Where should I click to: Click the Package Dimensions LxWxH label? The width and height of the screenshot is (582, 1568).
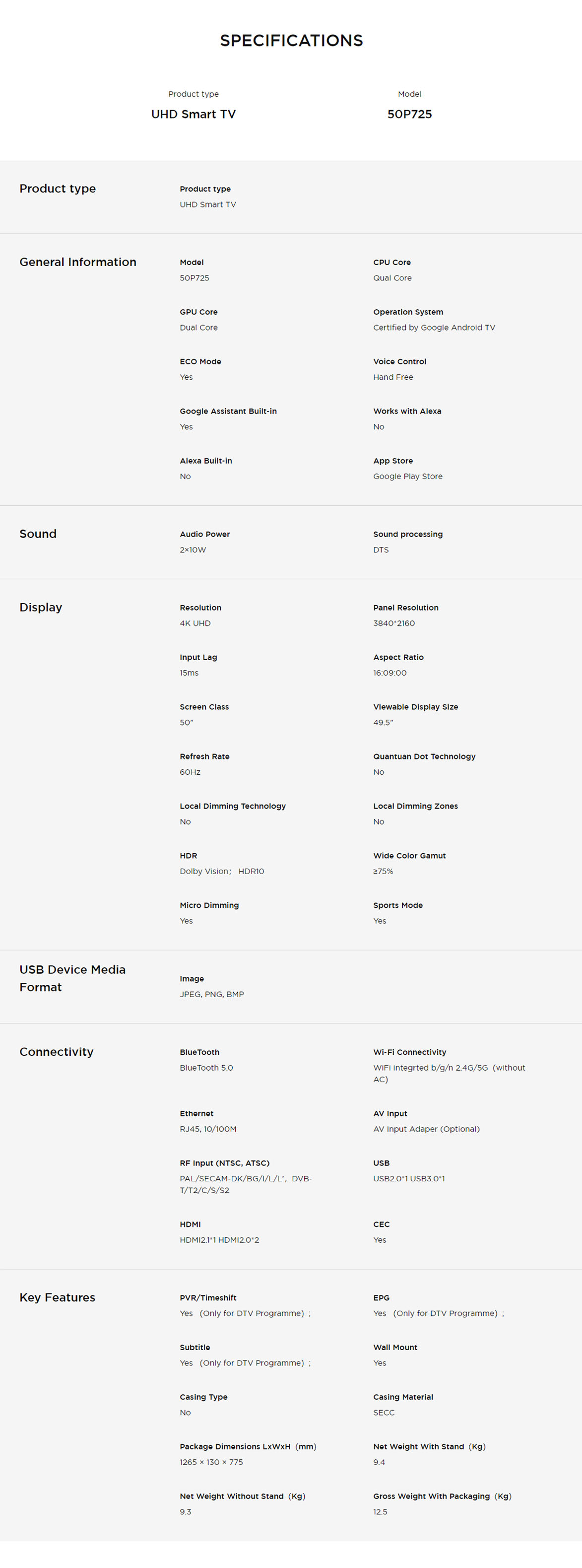tap(248, 1447)
